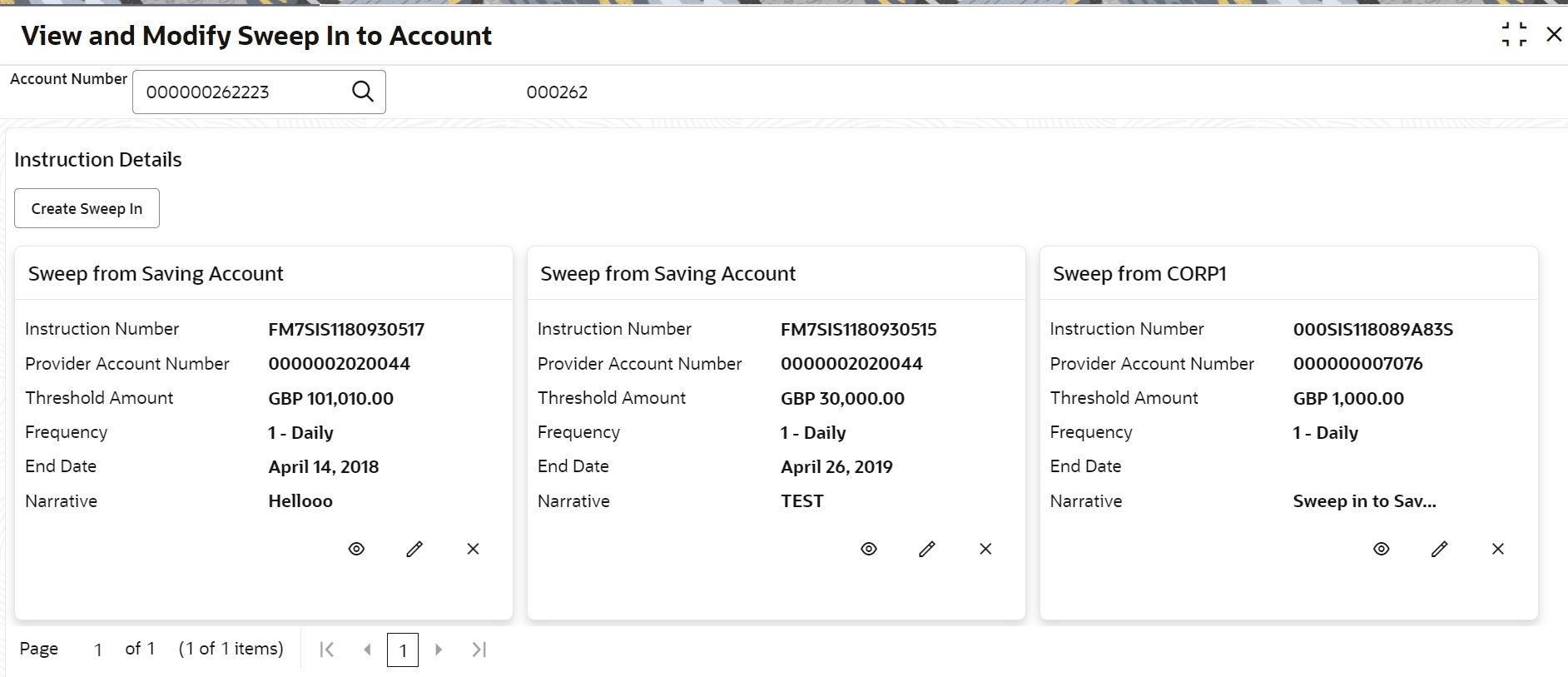Click the search icon in Account Number field
Image resolution: width=1568 pixels, height=677 pixels.
coord(363,92)
